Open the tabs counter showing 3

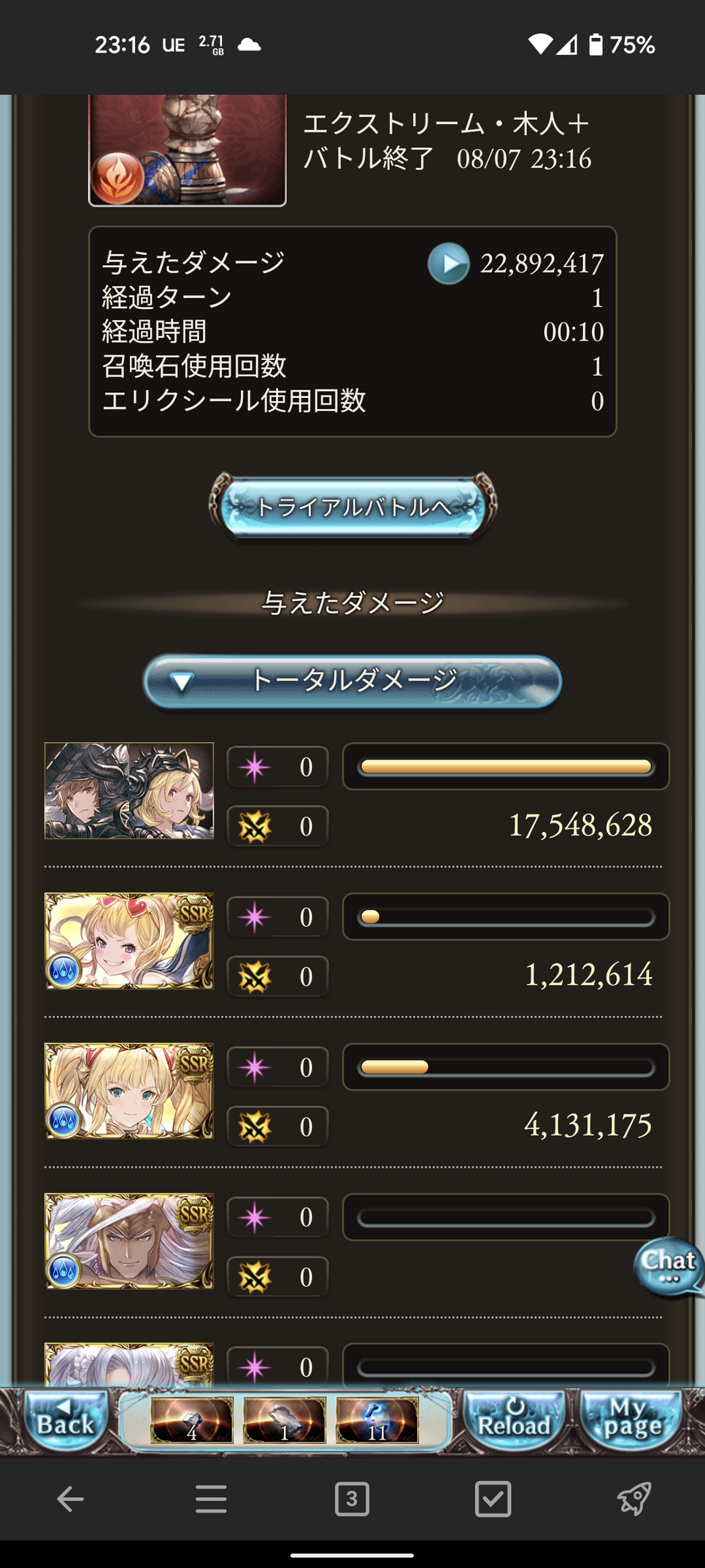click(352, 1499)
